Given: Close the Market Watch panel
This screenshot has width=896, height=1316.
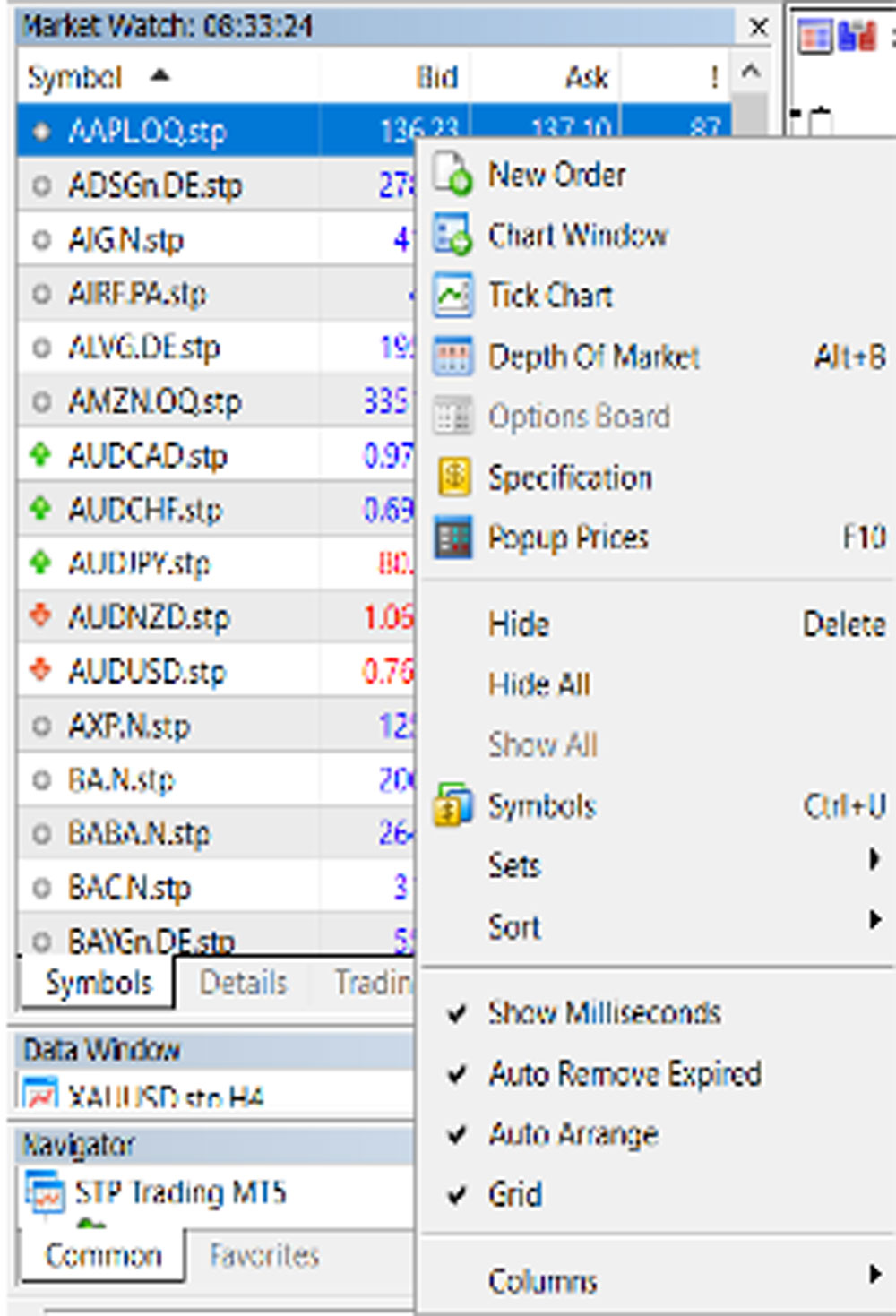Looking at the screenshot, I should tap(758, 27).
